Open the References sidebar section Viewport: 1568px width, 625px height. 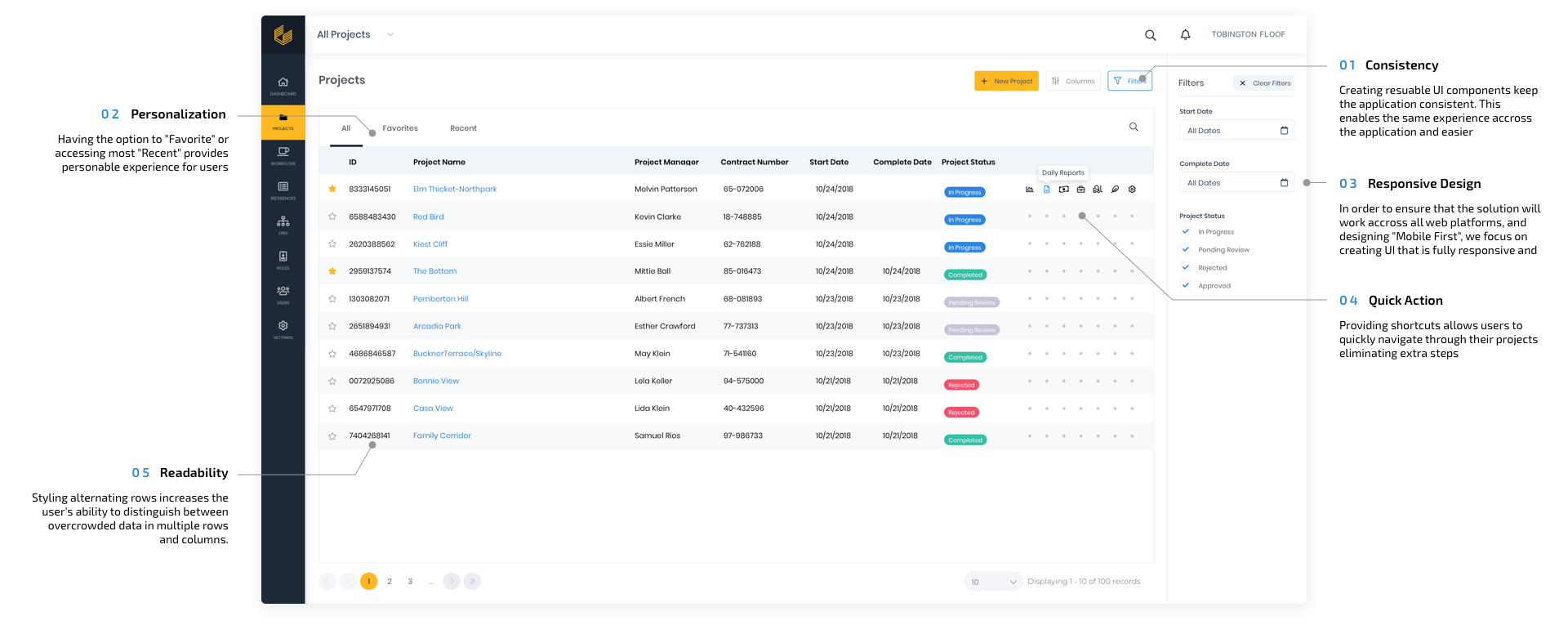[283, 190]
